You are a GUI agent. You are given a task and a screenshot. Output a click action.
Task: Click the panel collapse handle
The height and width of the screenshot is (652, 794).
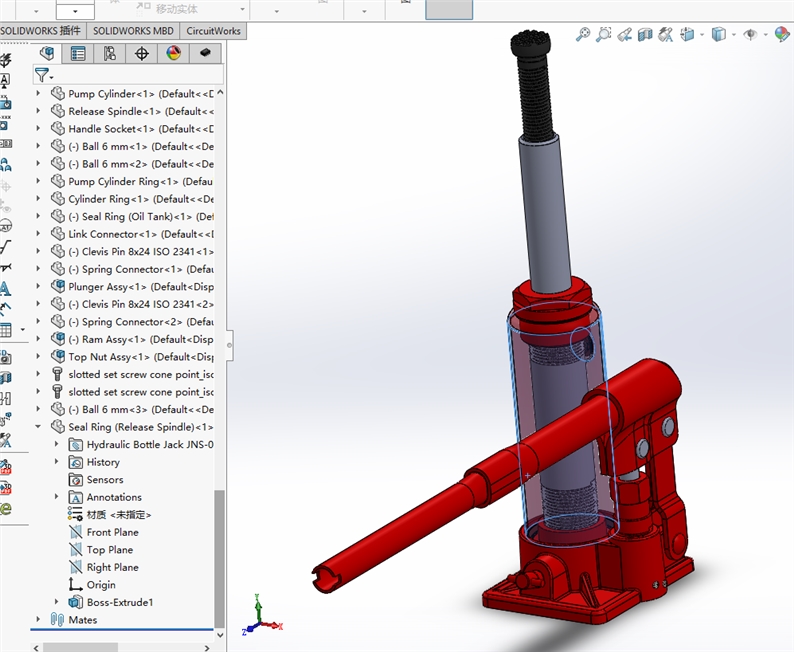(x=229, y=345)
